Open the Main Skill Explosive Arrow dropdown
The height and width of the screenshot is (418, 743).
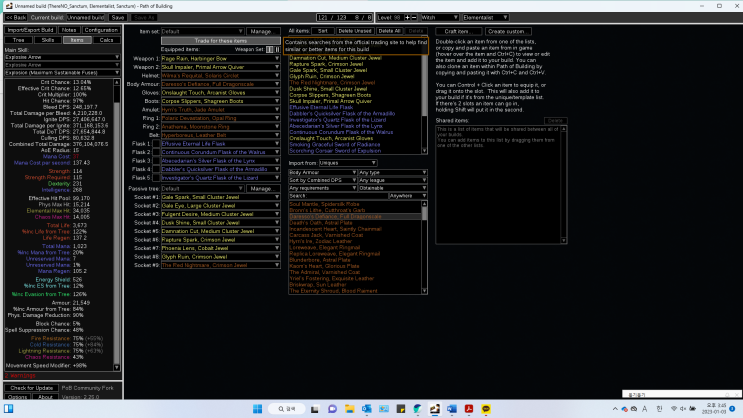pyautogui.click(x=62, y=57)
